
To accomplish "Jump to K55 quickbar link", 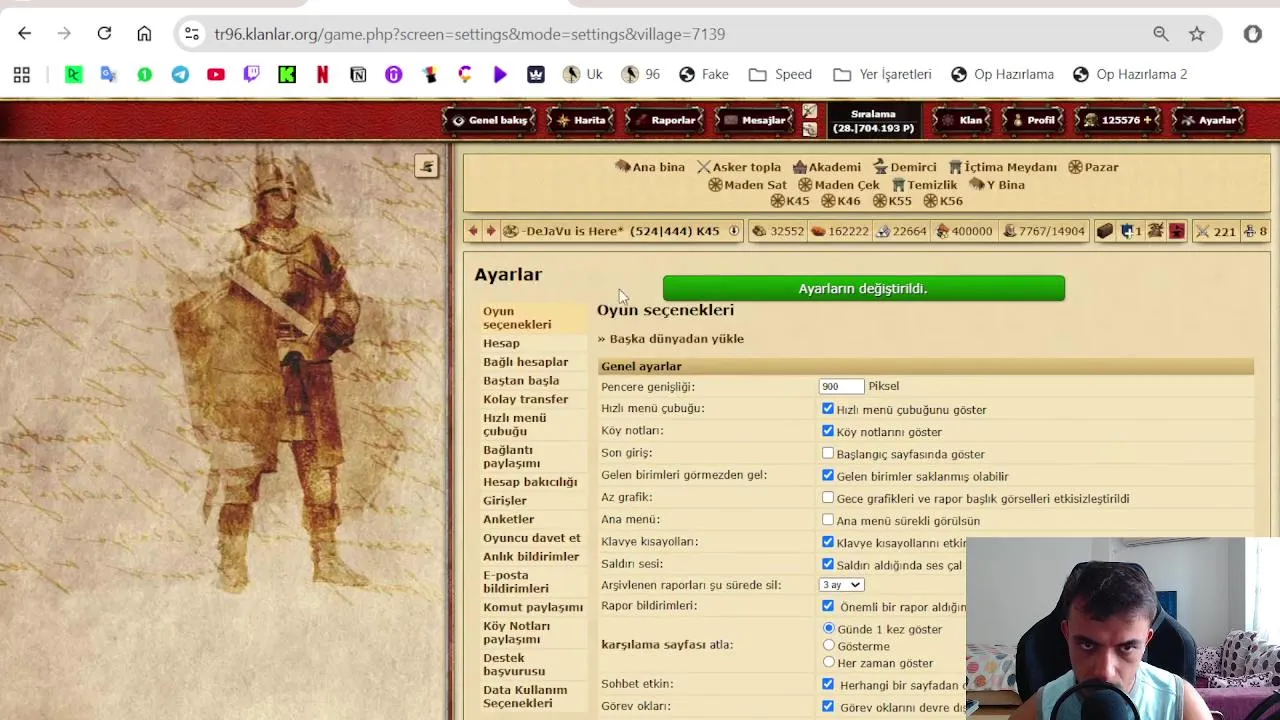I will pyautogui.click(x=893, y=201).
